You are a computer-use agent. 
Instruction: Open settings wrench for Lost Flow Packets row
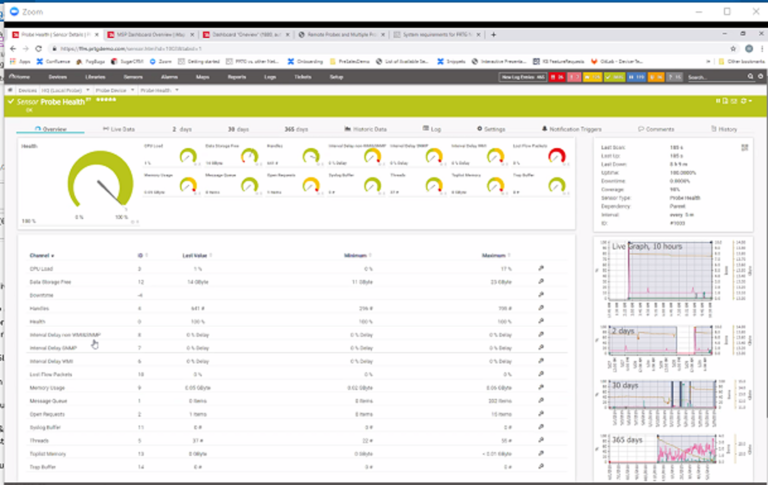tap(541, 374)
